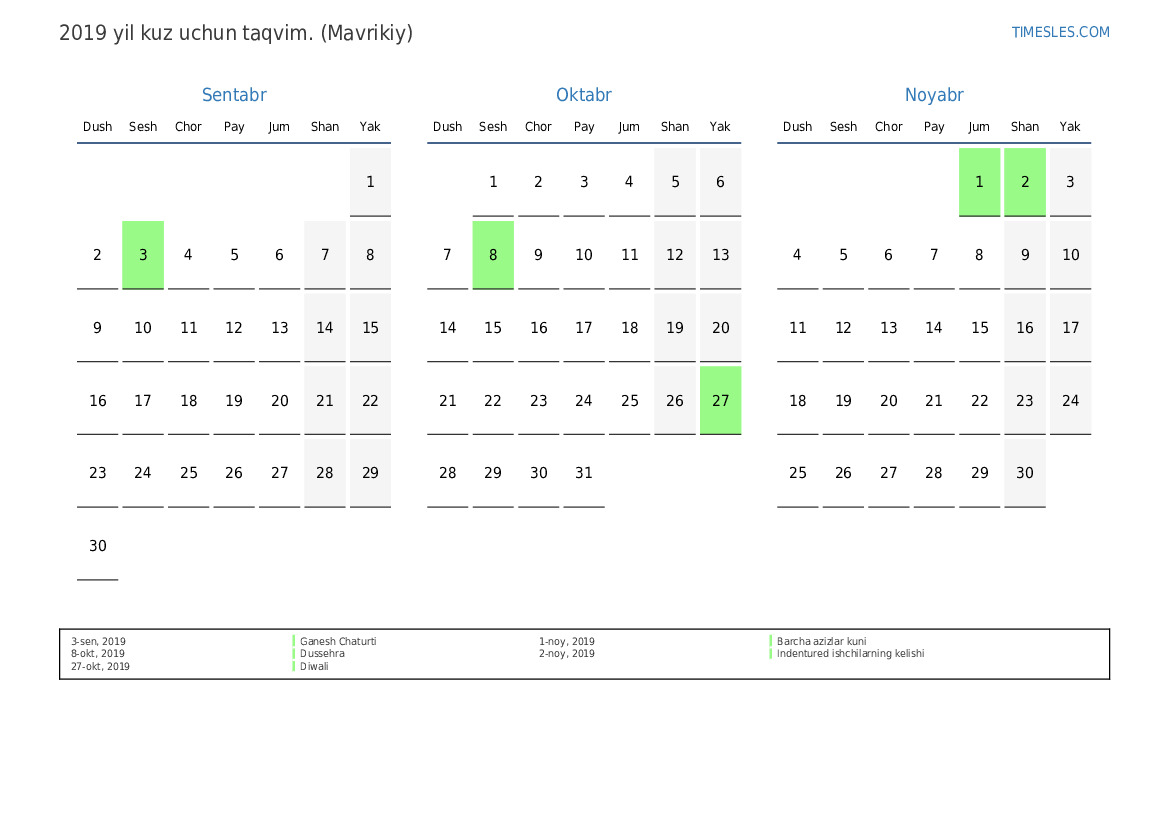The height and width of the screenshot is (827, 1169).
Task: Select the green October 27 Diwali cell
Action: click(x=720, y=400)
